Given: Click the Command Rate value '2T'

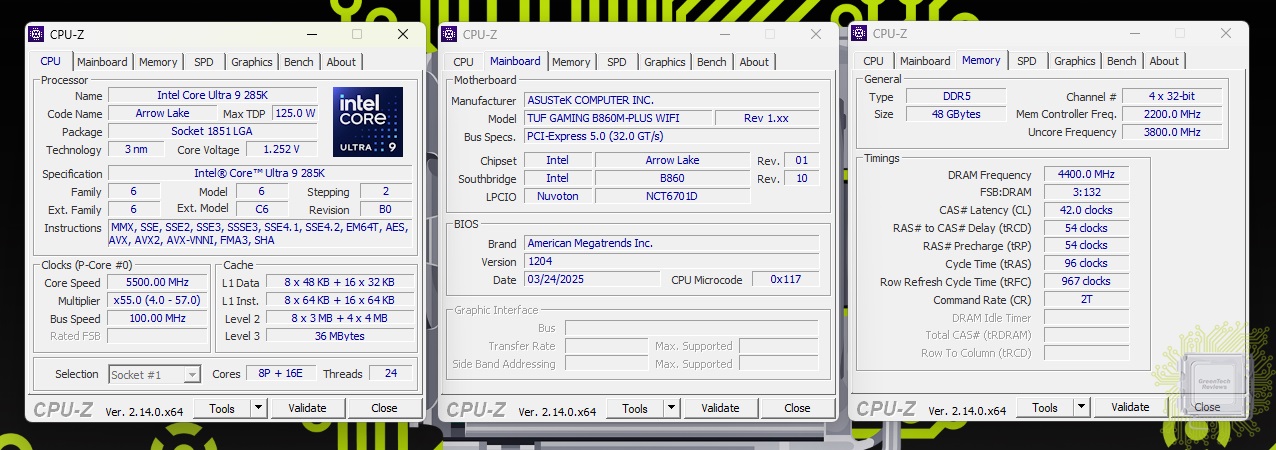Looking at the screenshot, I should pos(1086,300).
